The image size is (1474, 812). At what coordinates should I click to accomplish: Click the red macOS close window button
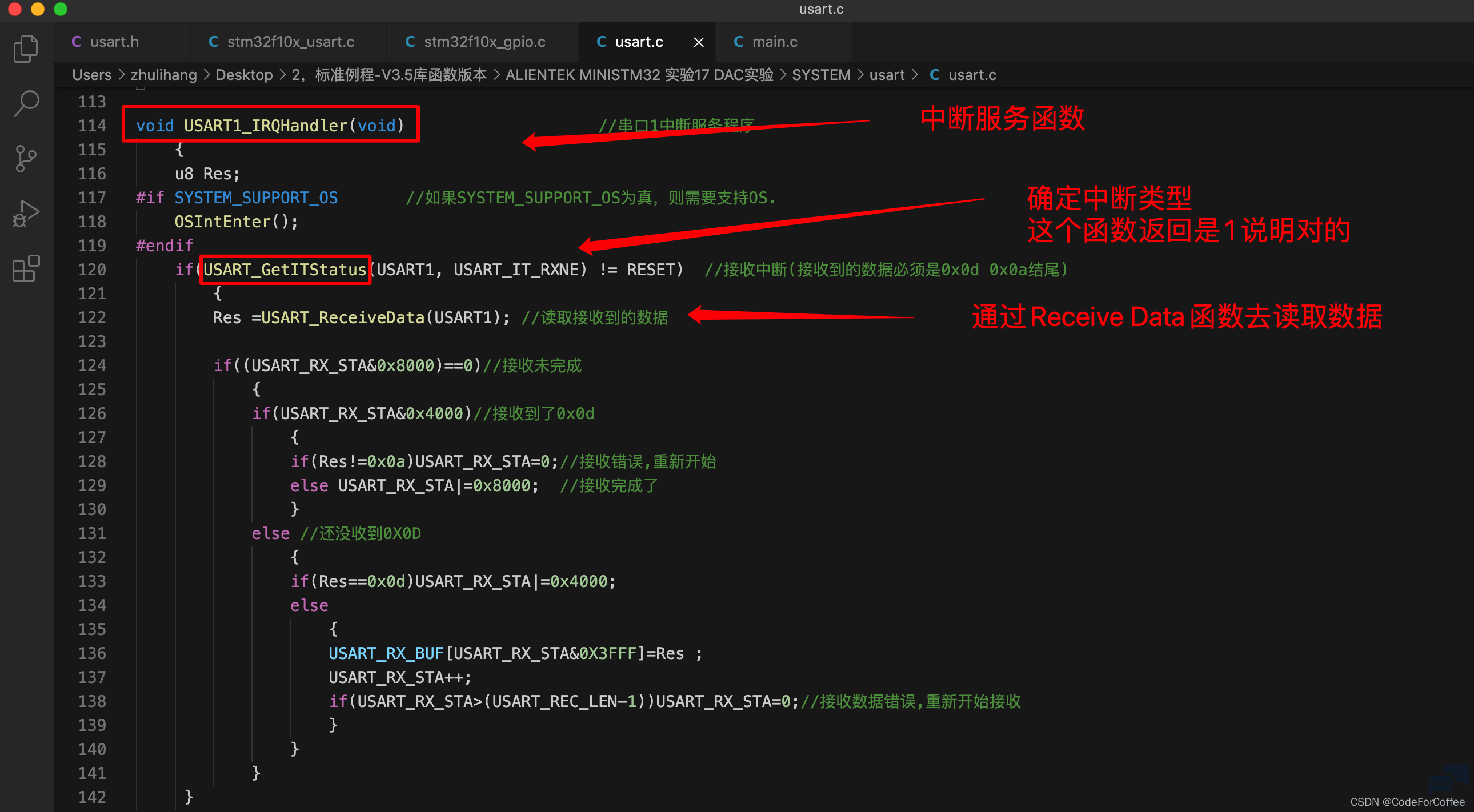(15, 9)
